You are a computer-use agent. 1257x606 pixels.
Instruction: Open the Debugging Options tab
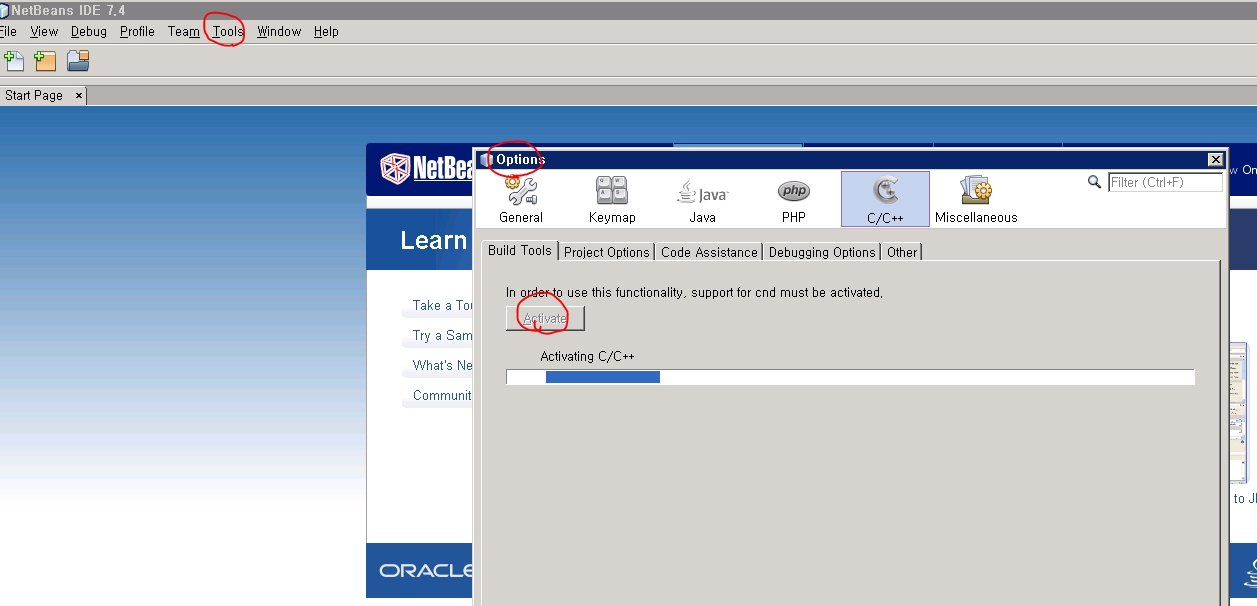click(822, 252)
